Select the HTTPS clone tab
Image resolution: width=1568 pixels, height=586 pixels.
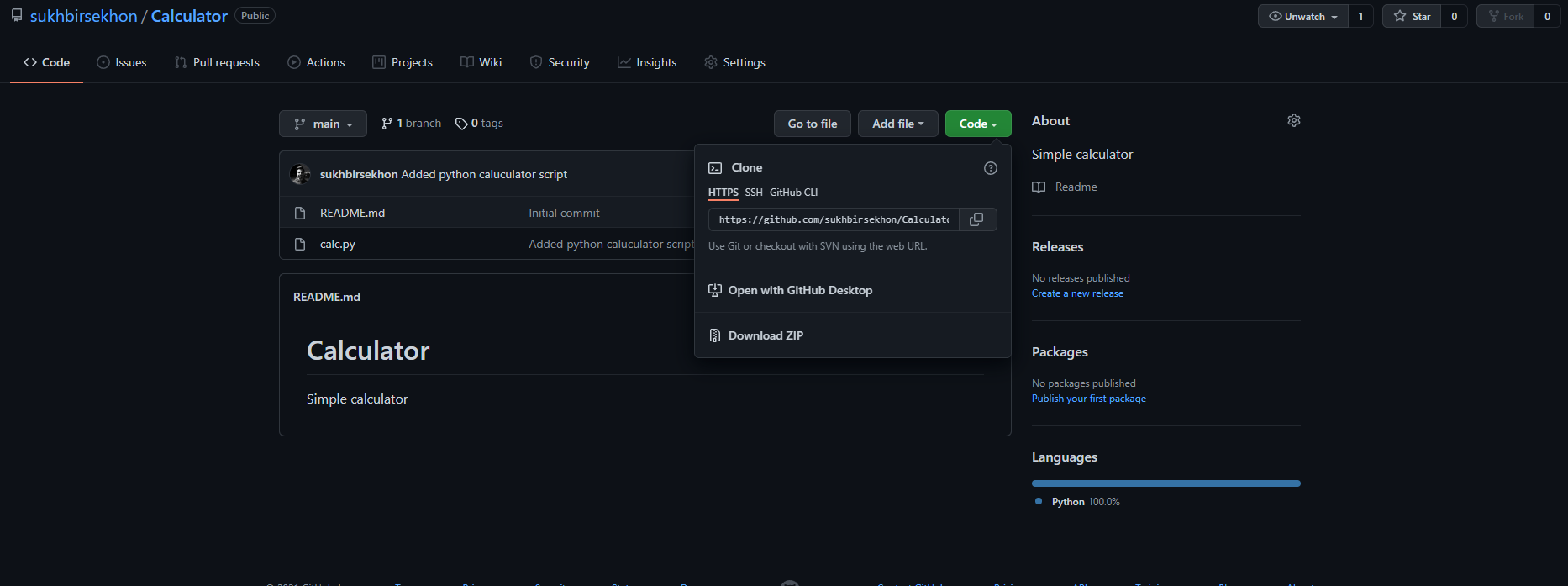click(723, 193)
